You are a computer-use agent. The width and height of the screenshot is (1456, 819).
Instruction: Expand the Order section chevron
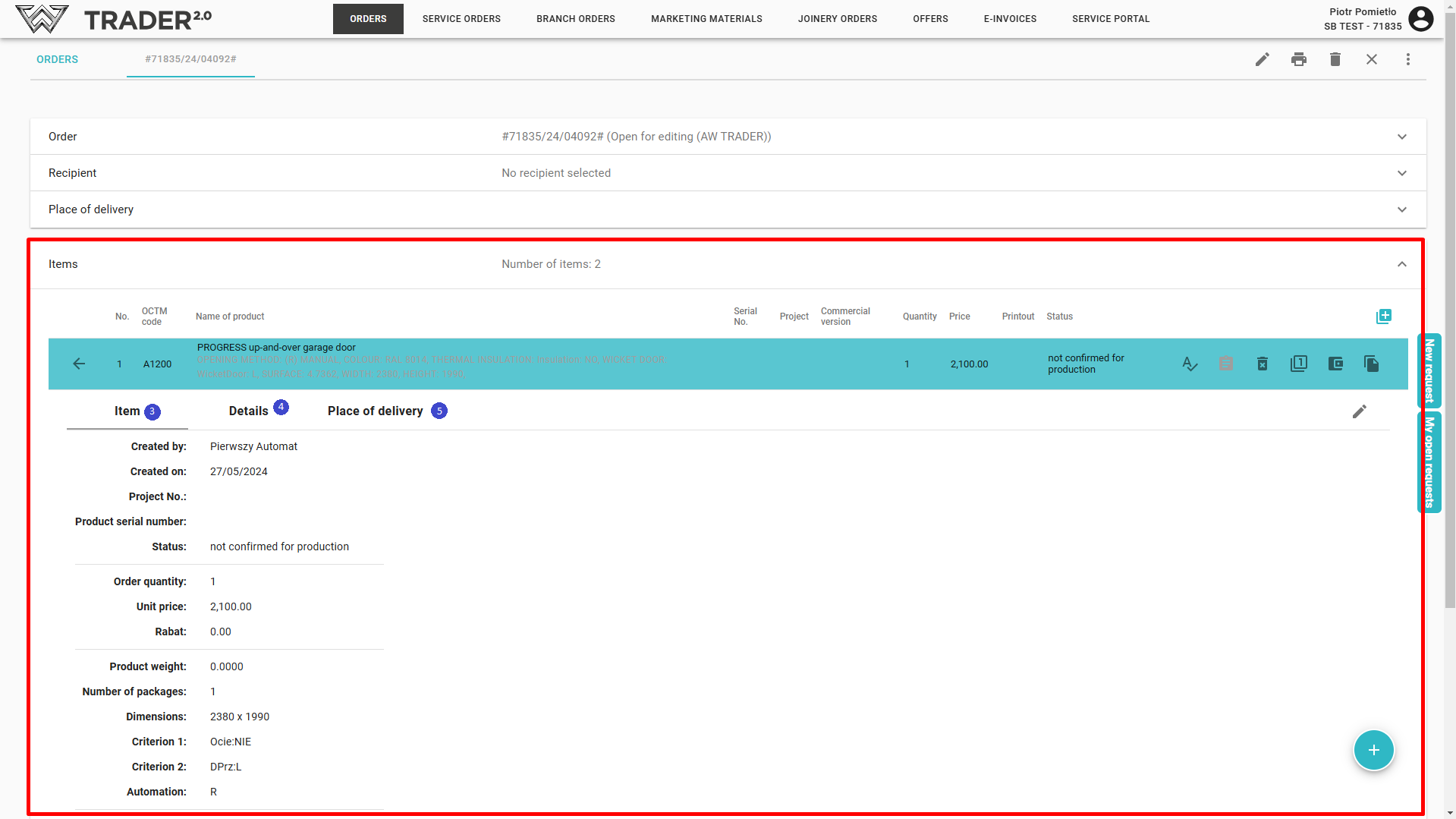(1402, 137)
